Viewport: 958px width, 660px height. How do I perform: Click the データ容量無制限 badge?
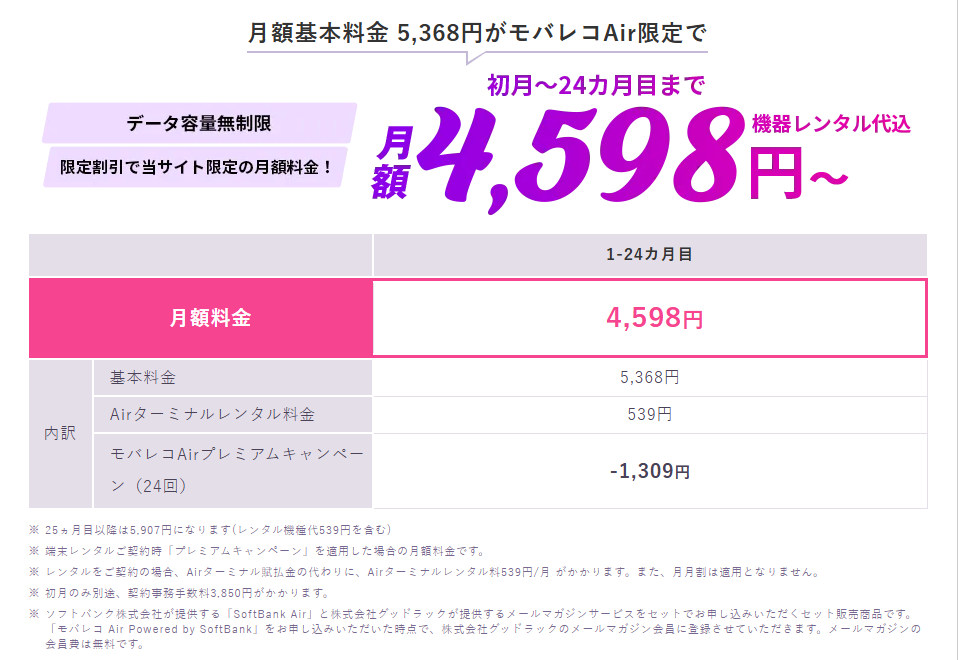(199, 124)
